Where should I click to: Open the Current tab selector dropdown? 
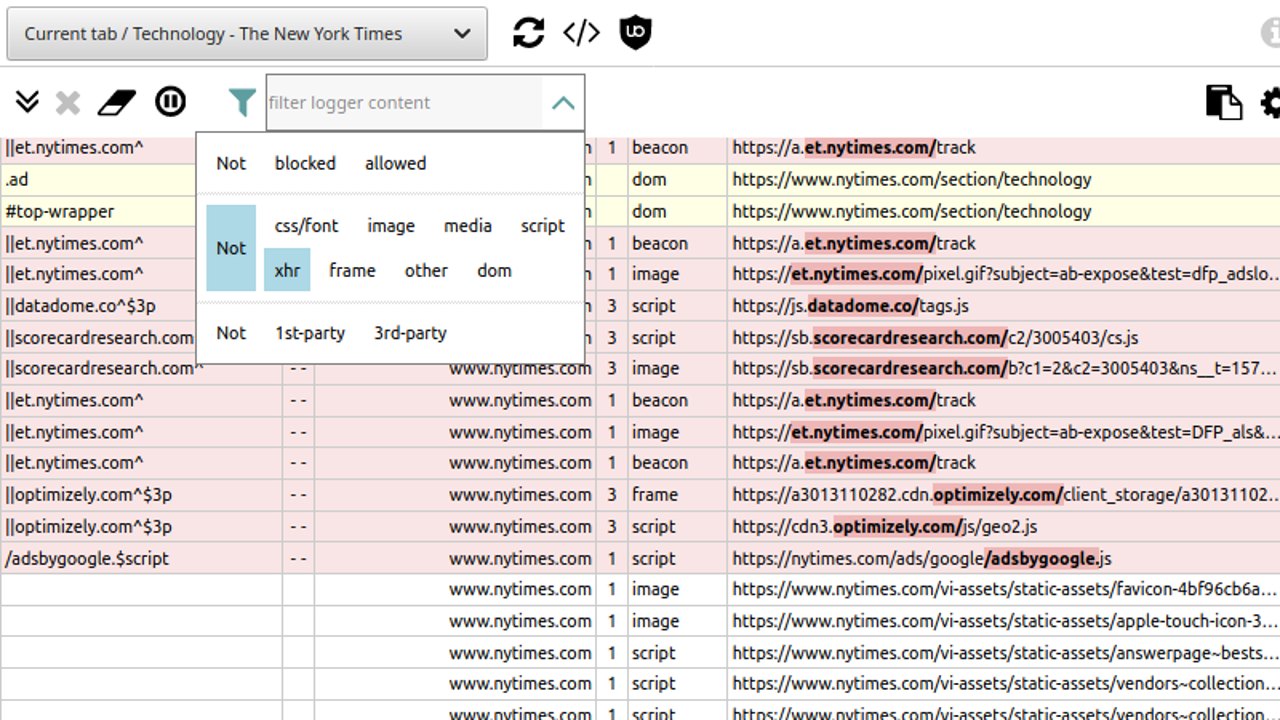tap(245, 33)
